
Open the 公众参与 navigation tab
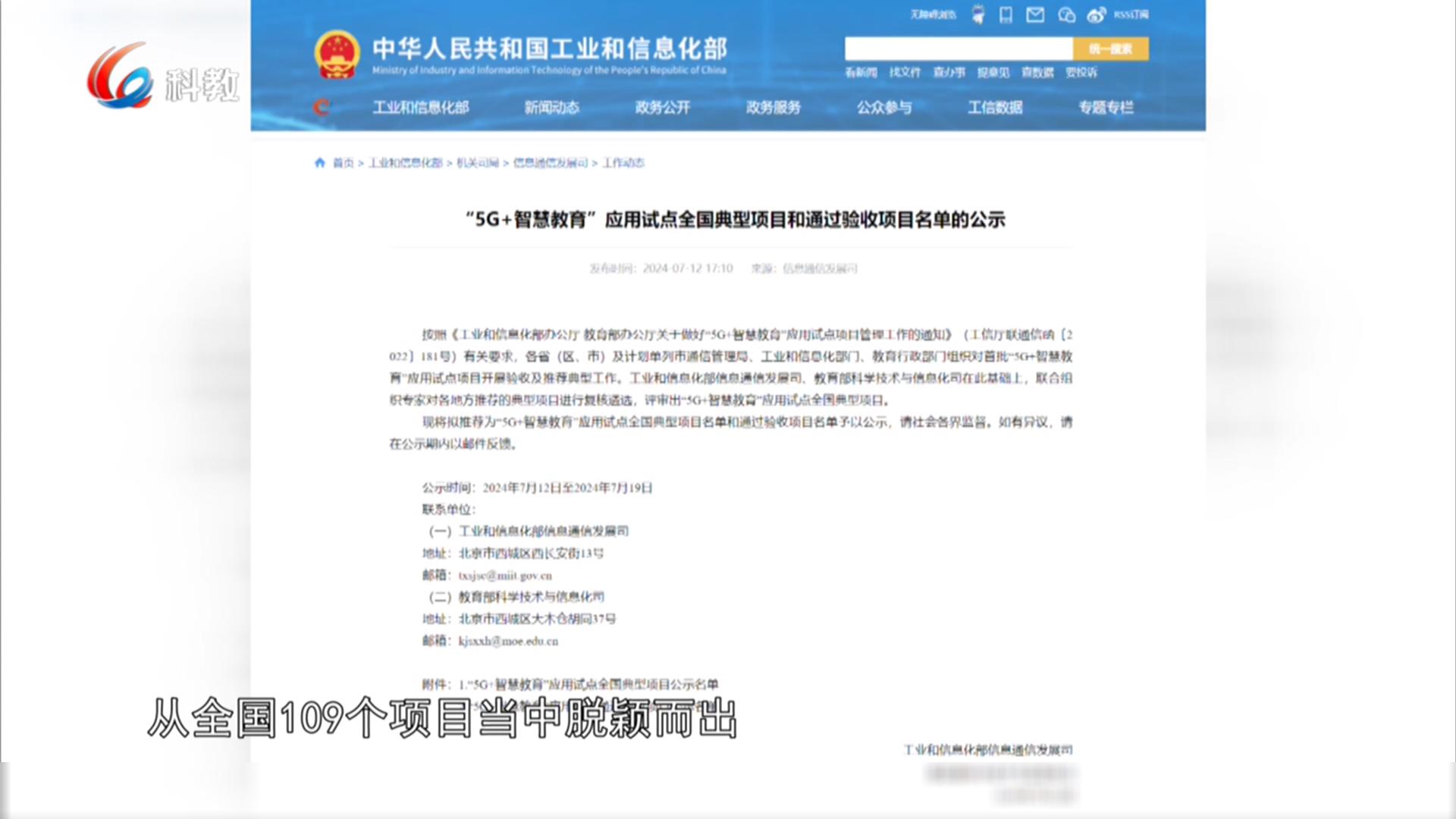click(x=883, y=108)
